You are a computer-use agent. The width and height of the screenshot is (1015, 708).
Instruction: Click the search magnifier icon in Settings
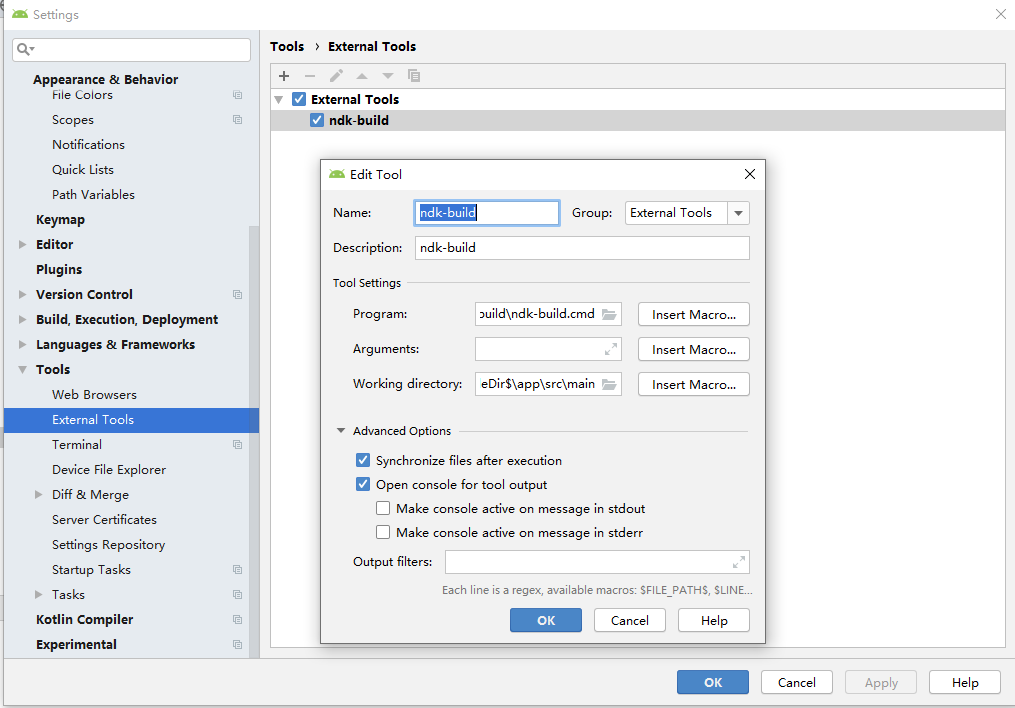point(25,49)
